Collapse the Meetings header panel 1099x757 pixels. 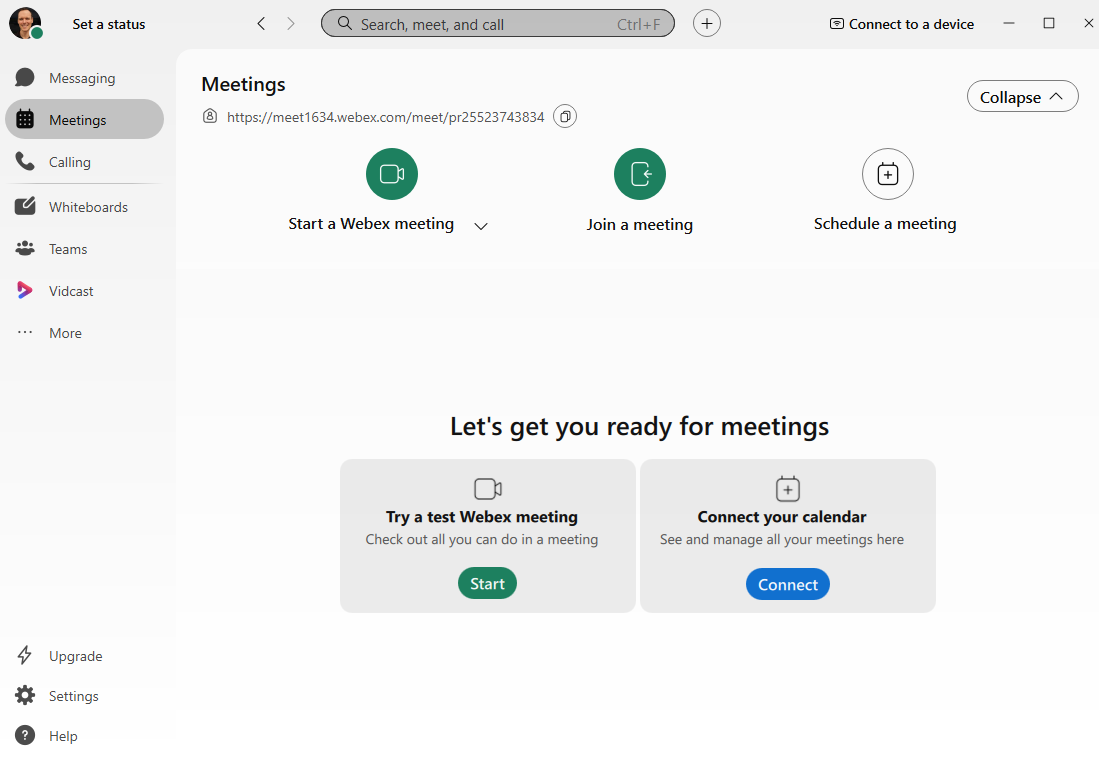click(1022, 97)
